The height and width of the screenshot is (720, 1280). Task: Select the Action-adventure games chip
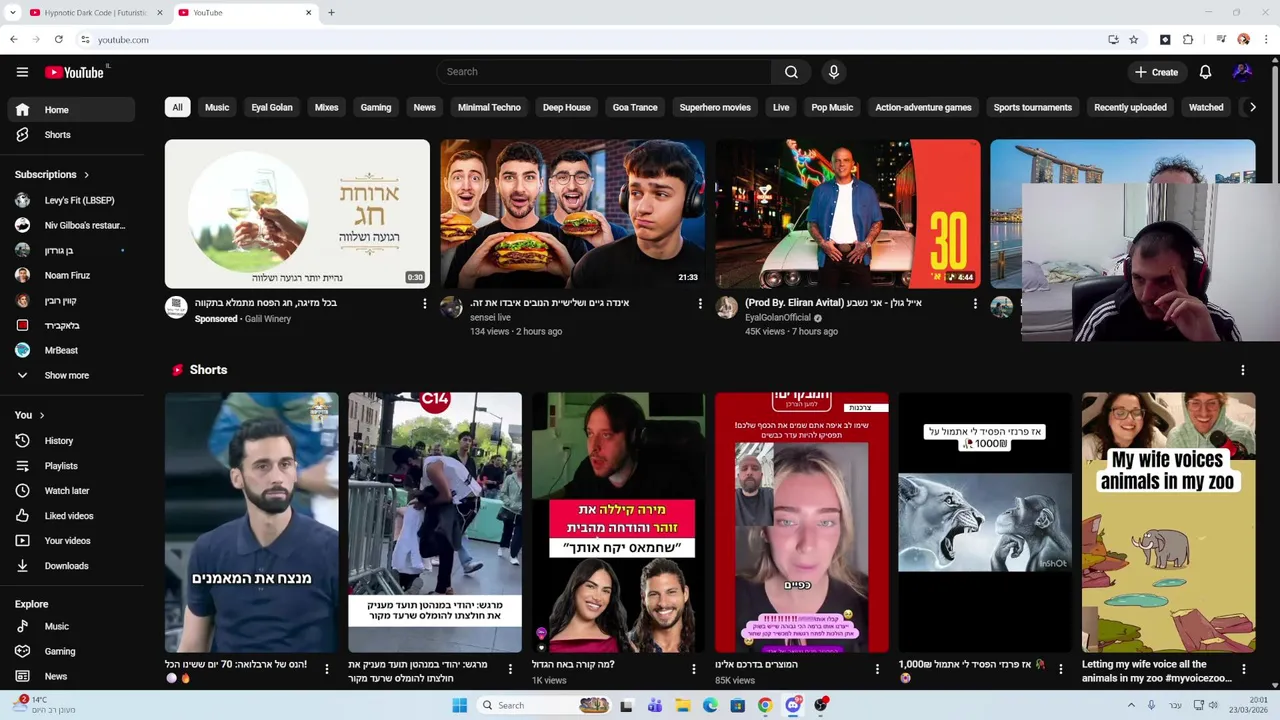coord(923,107)
